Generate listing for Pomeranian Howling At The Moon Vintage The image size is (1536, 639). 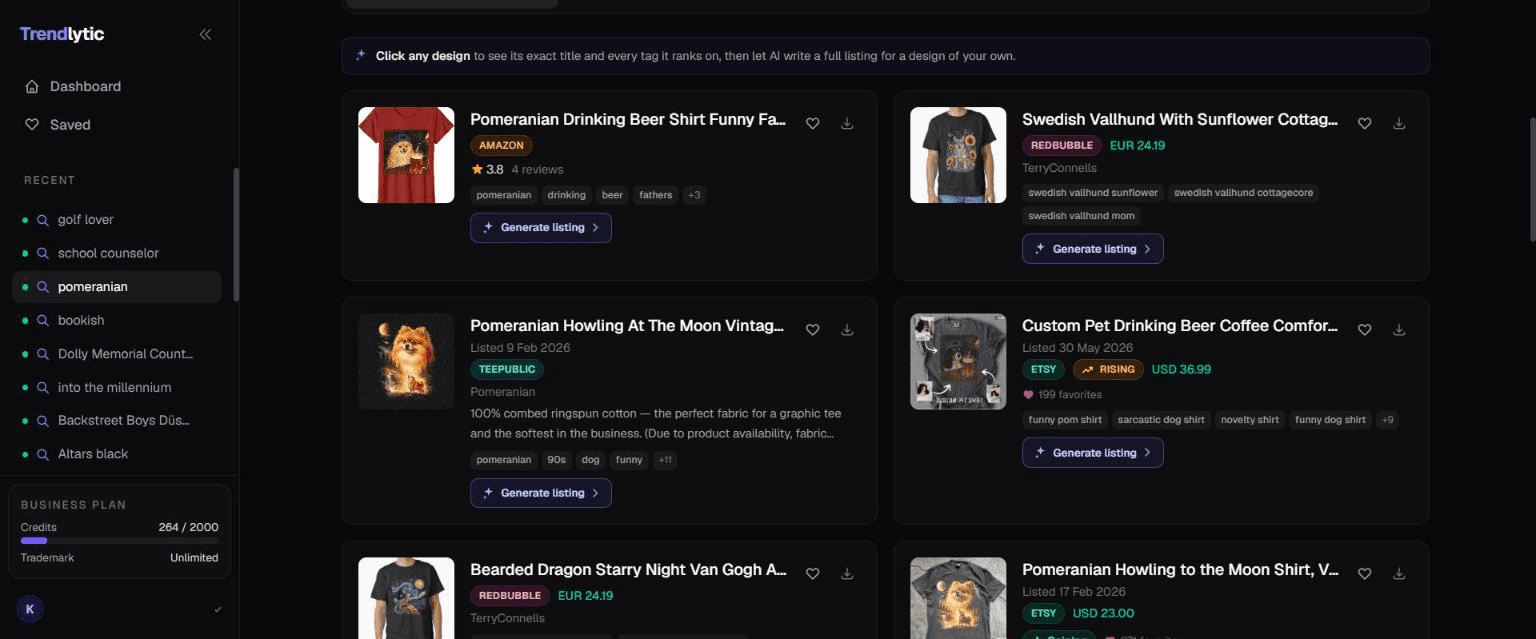(x=541, y=493)
